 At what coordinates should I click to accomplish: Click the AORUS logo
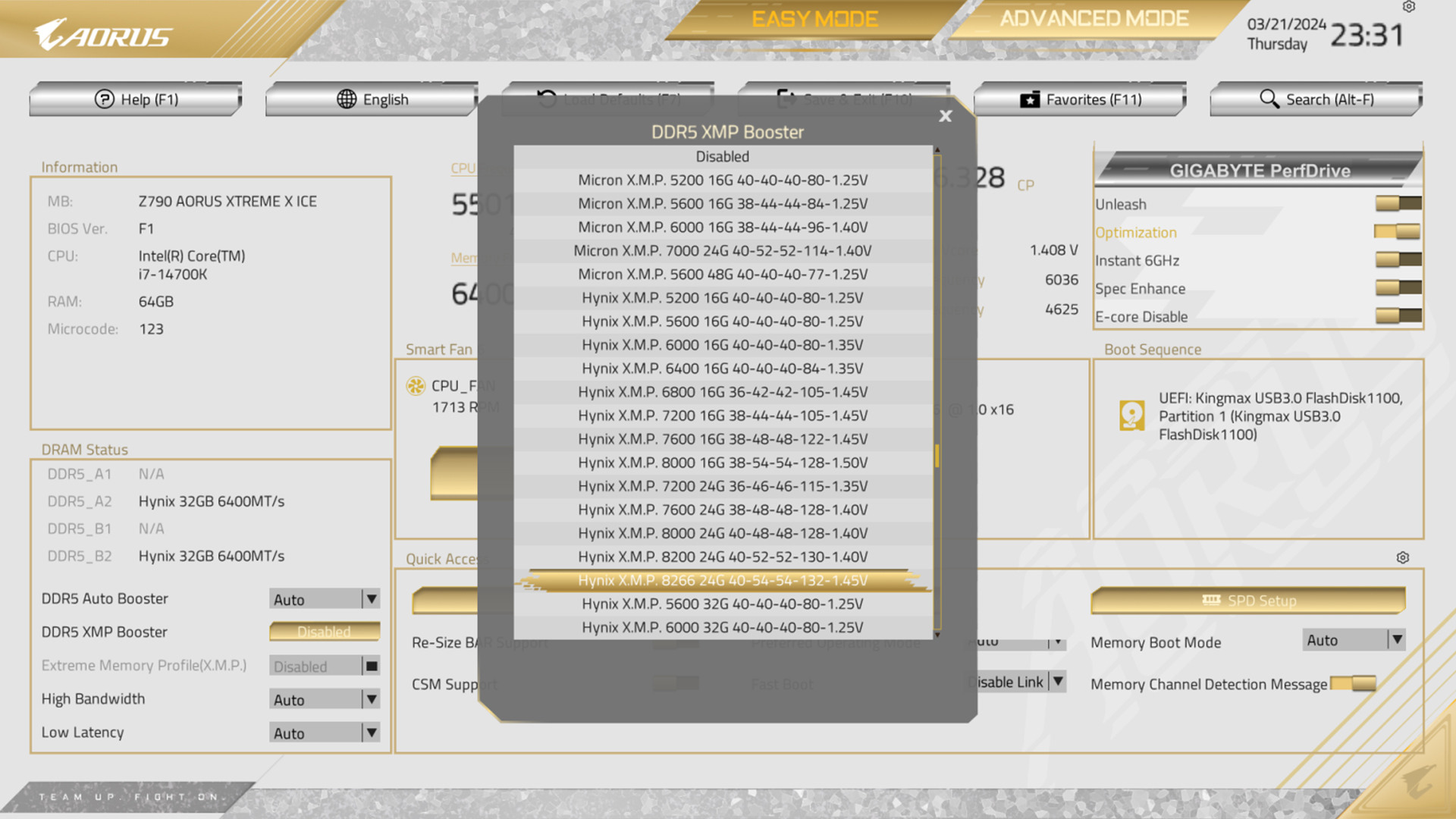coord(103,35)
